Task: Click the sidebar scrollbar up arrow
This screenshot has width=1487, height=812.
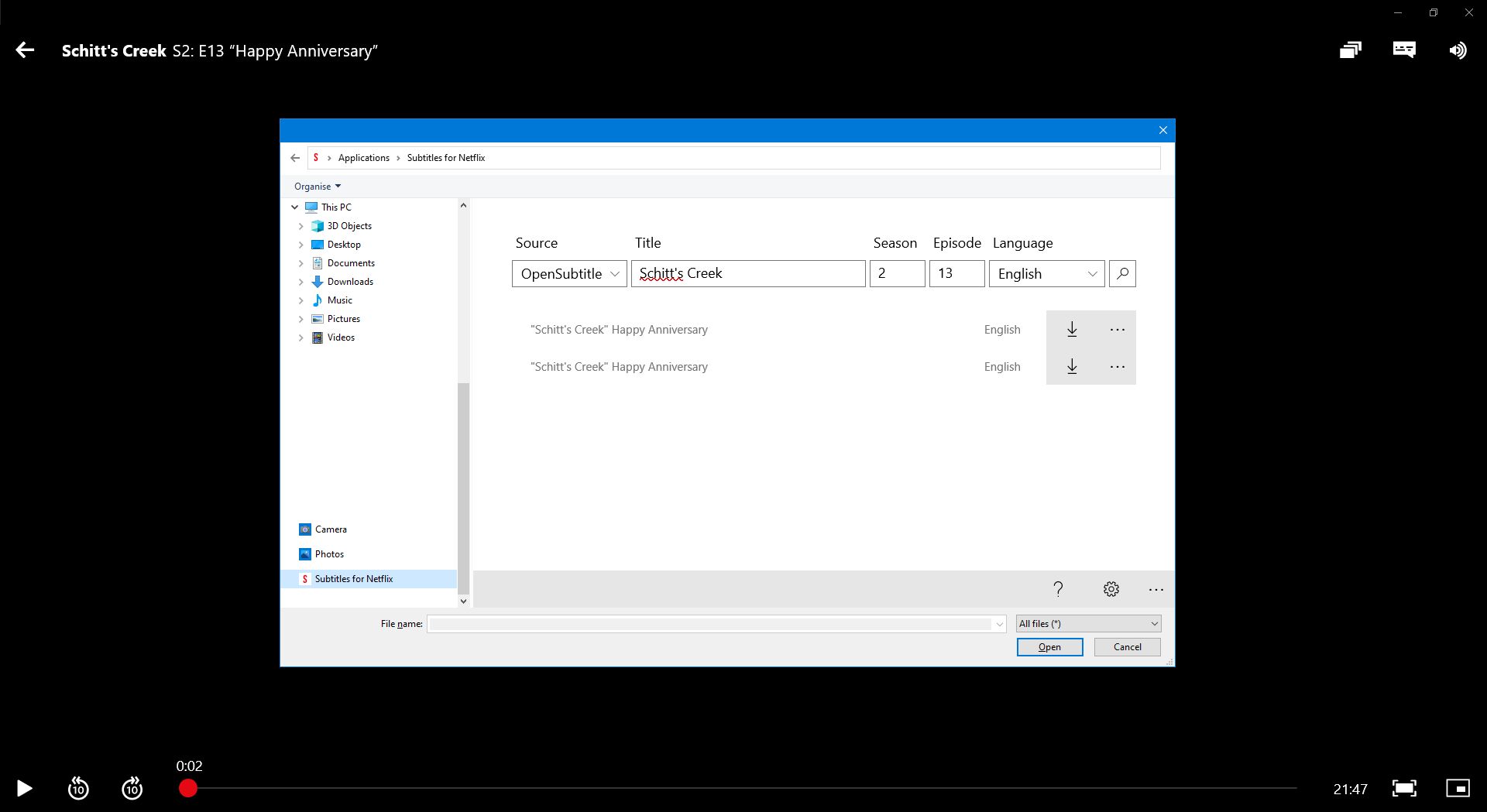Action: pos(463,205)
